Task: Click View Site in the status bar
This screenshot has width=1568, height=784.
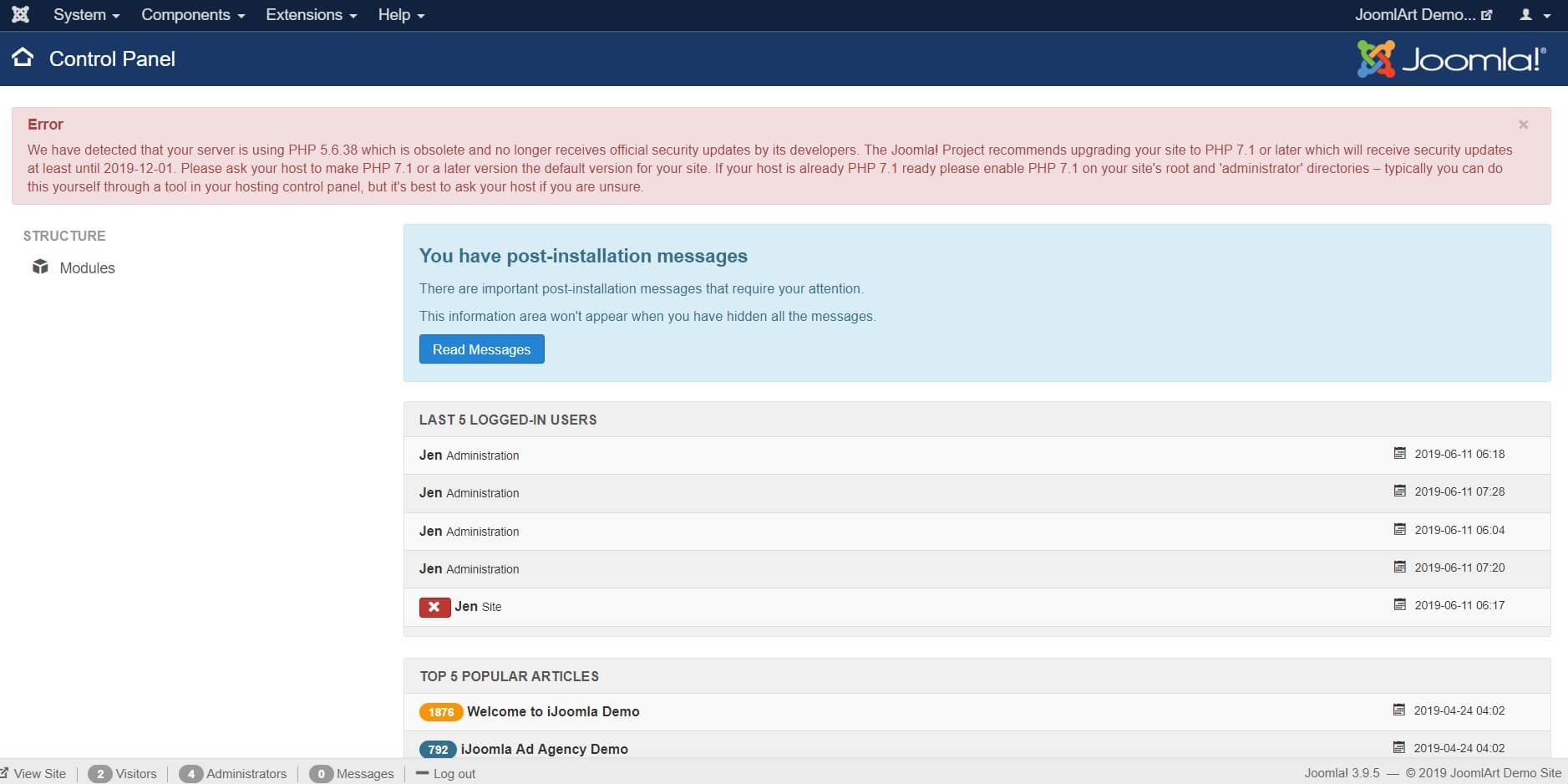Action: [38, 774]
